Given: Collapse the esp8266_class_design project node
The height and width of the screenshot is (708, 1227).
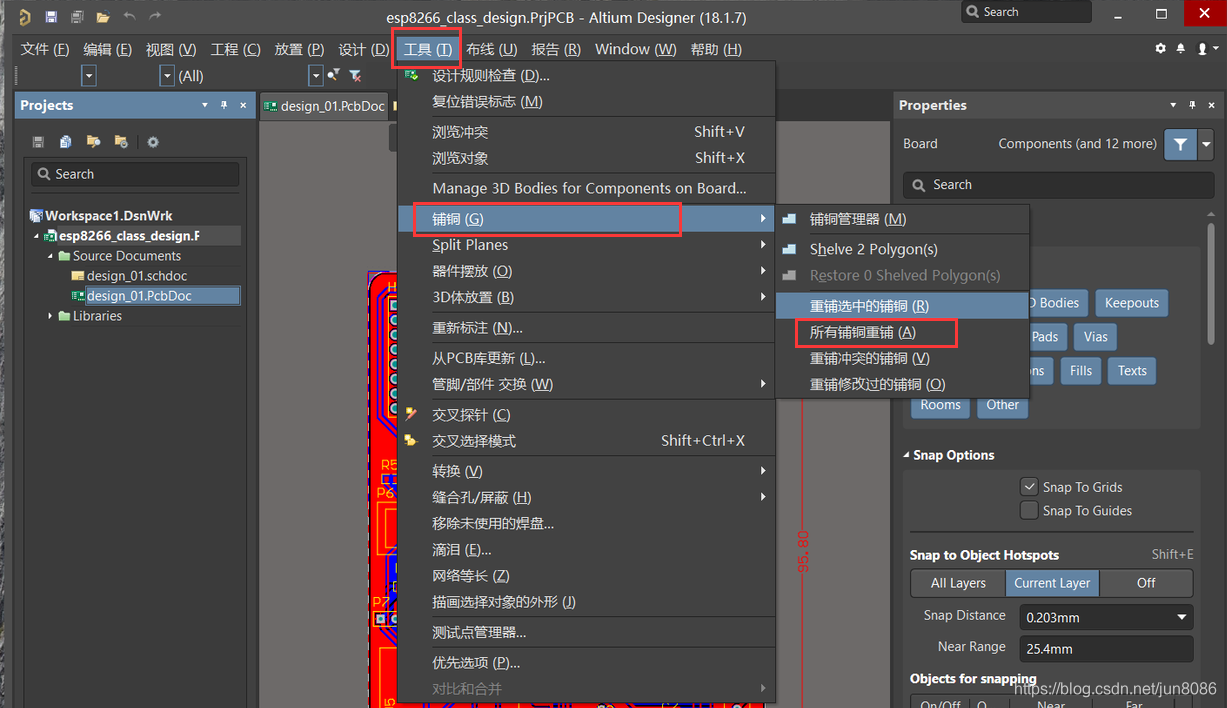Looking at the screenshot, I should point(37,236).
